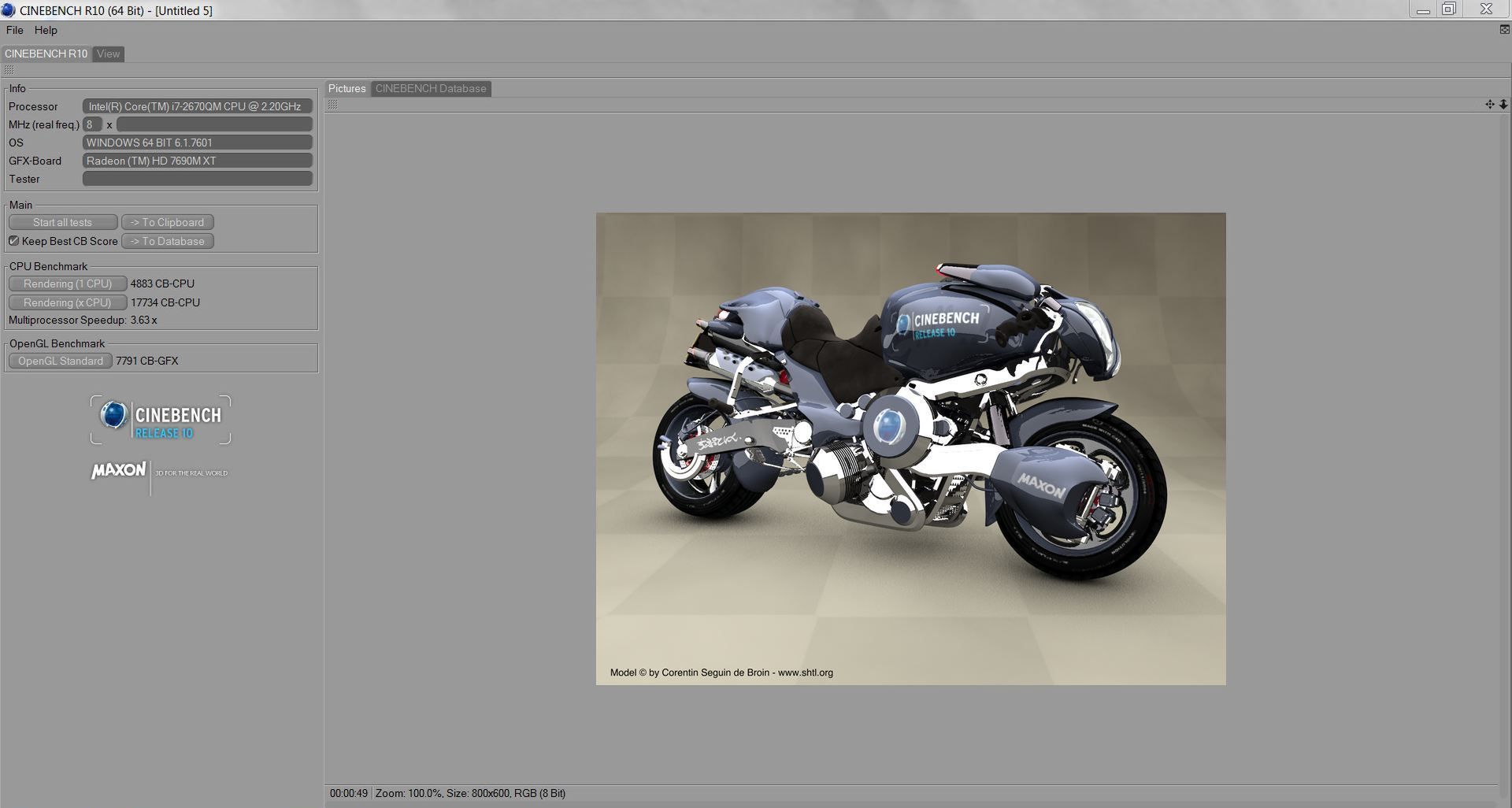Screen dimensions: 1512x808
Task: Click the empty MHz frequency field
Action: pos(214,124)
